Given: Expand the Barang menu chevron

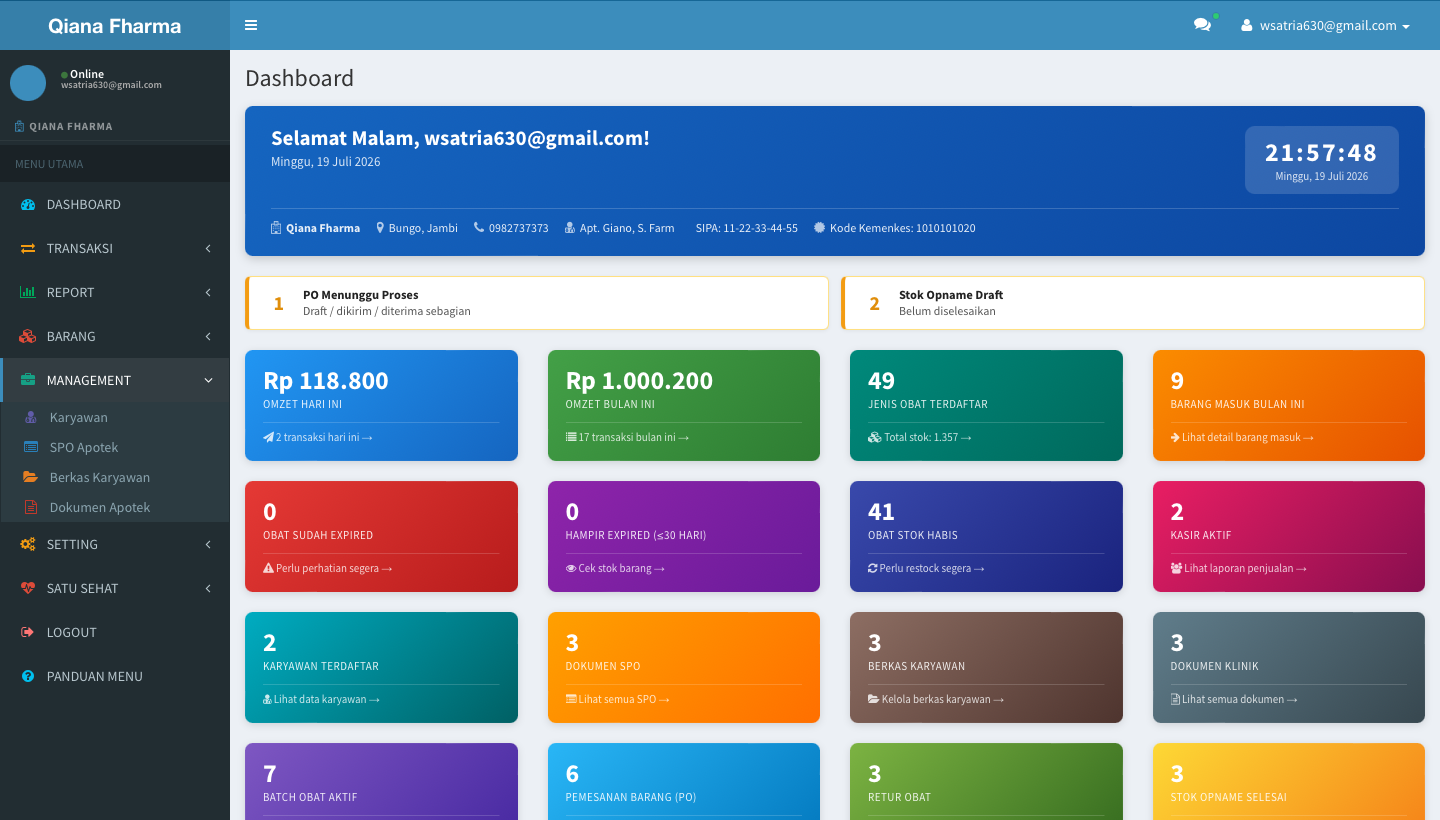Looking at the screenshot, I should coord(208,336).
